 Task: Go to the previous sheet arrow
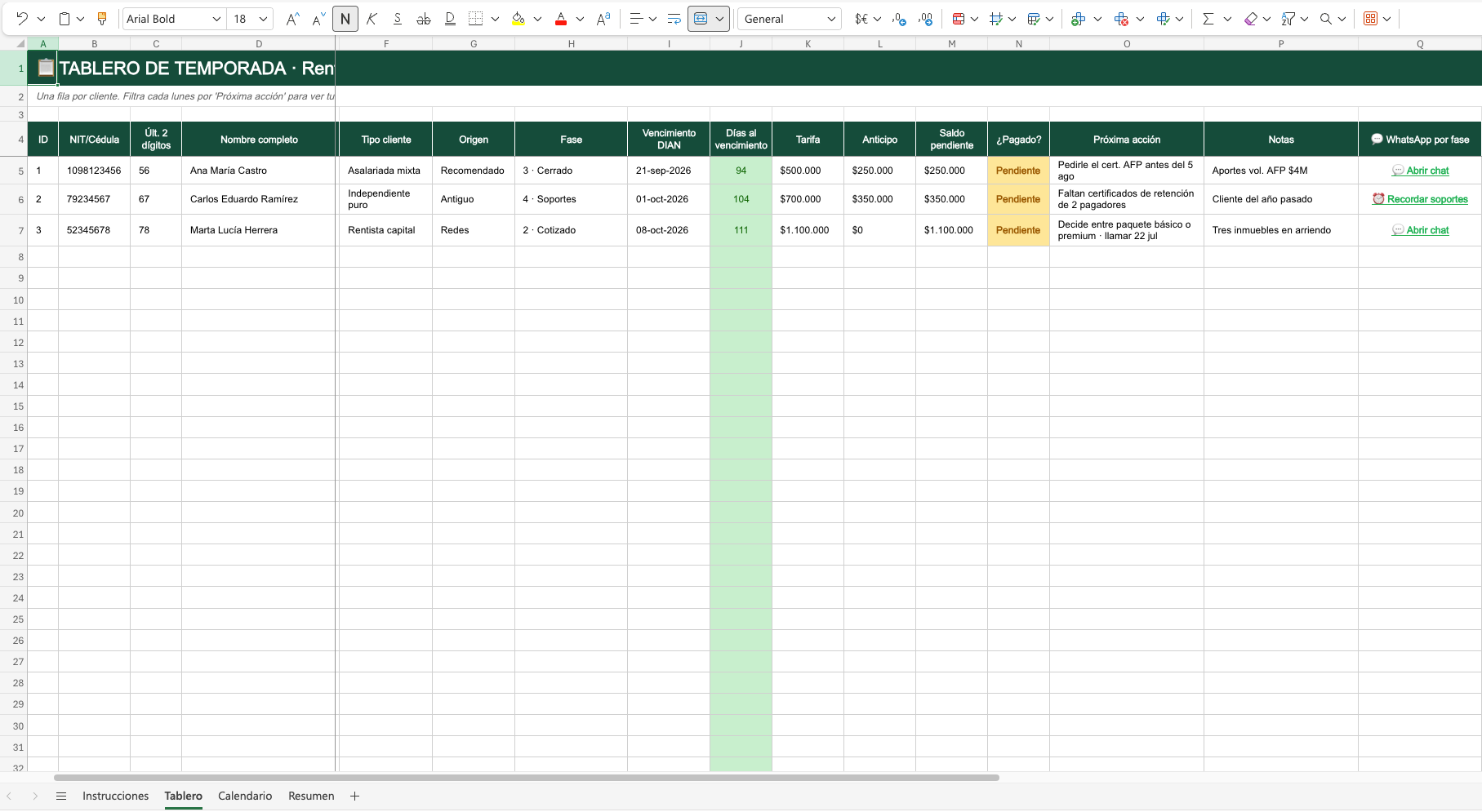[9, 796]
